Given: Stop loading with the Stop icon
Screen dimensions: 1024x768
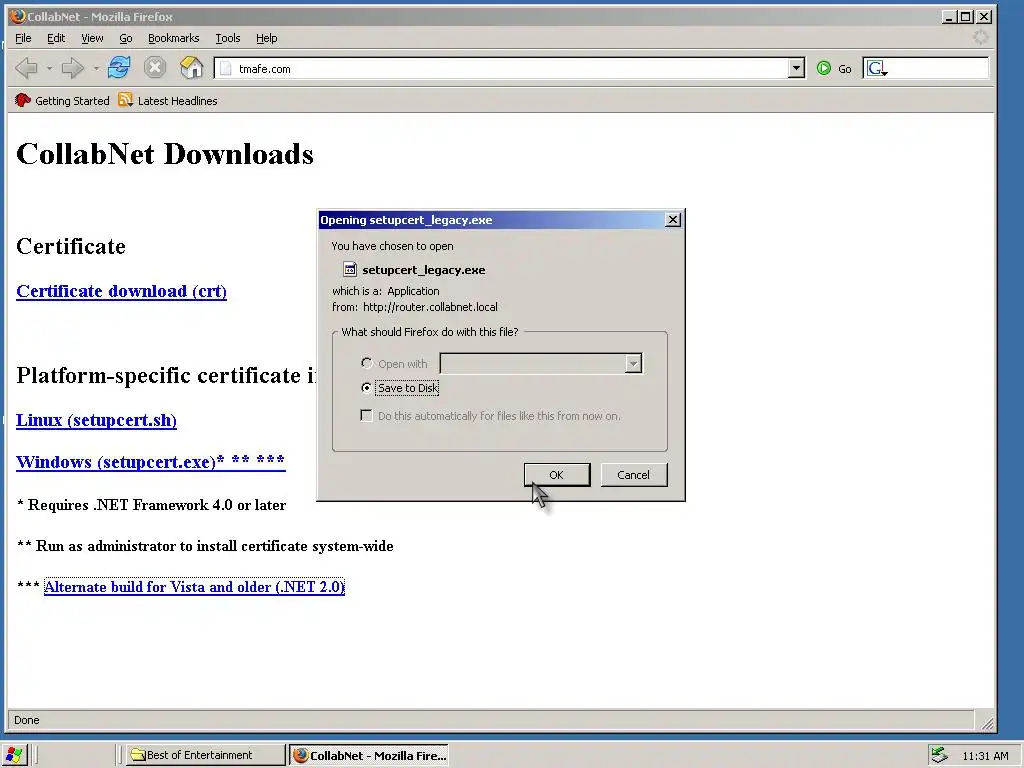Looking at the screenshot, I should 155,67.
